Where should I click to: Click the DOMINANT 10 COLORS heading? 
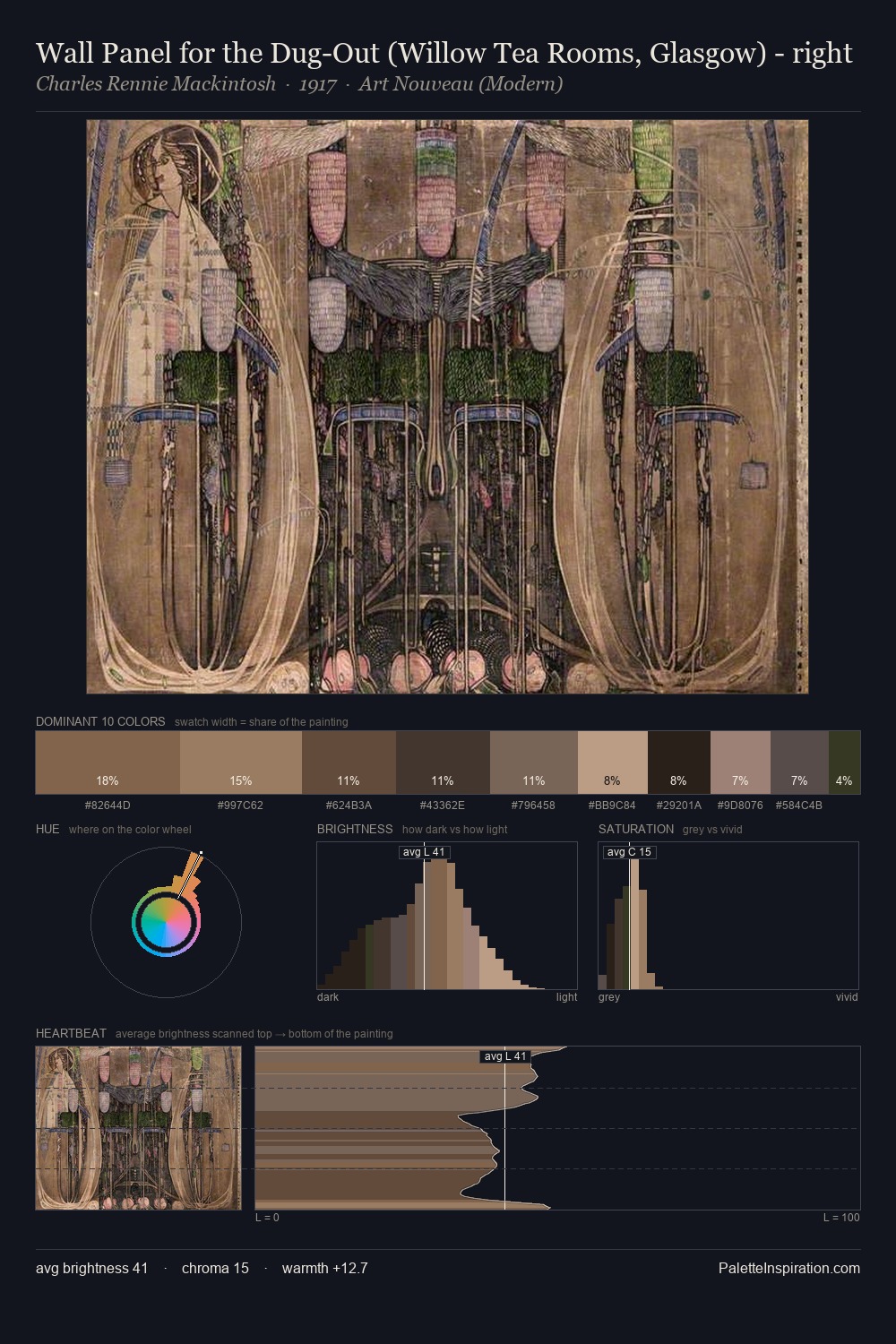[100, 721]
